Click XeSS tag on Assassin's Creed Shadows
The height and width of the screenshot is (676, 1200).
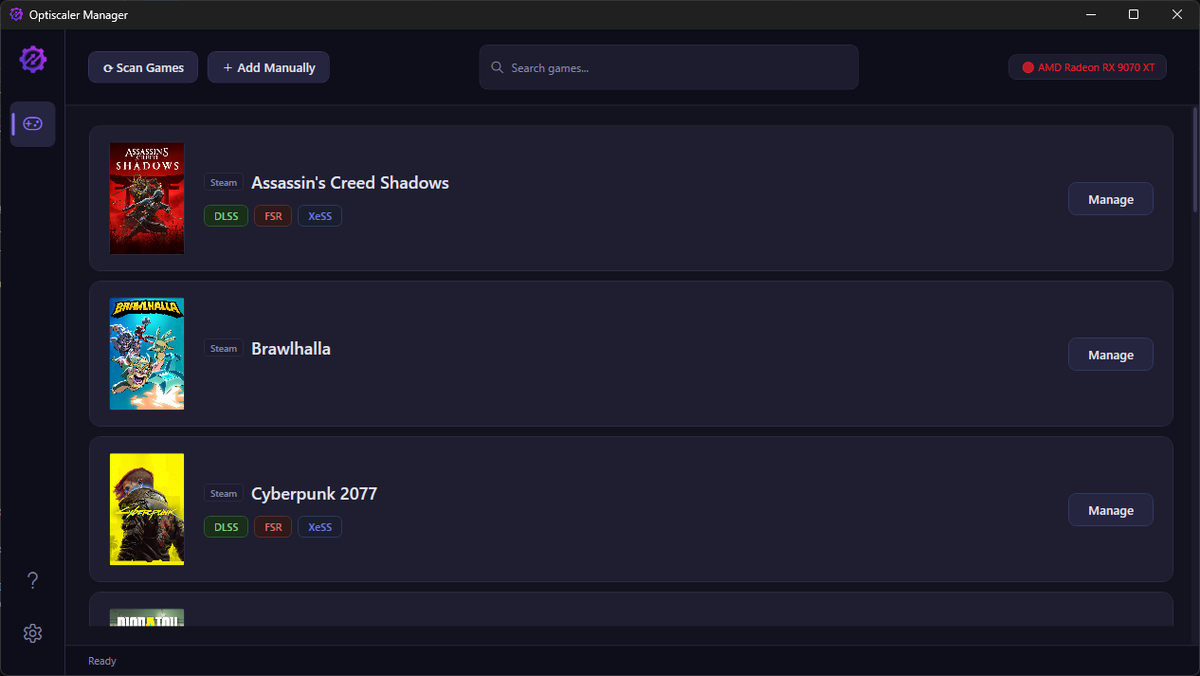tap(320, 216)
